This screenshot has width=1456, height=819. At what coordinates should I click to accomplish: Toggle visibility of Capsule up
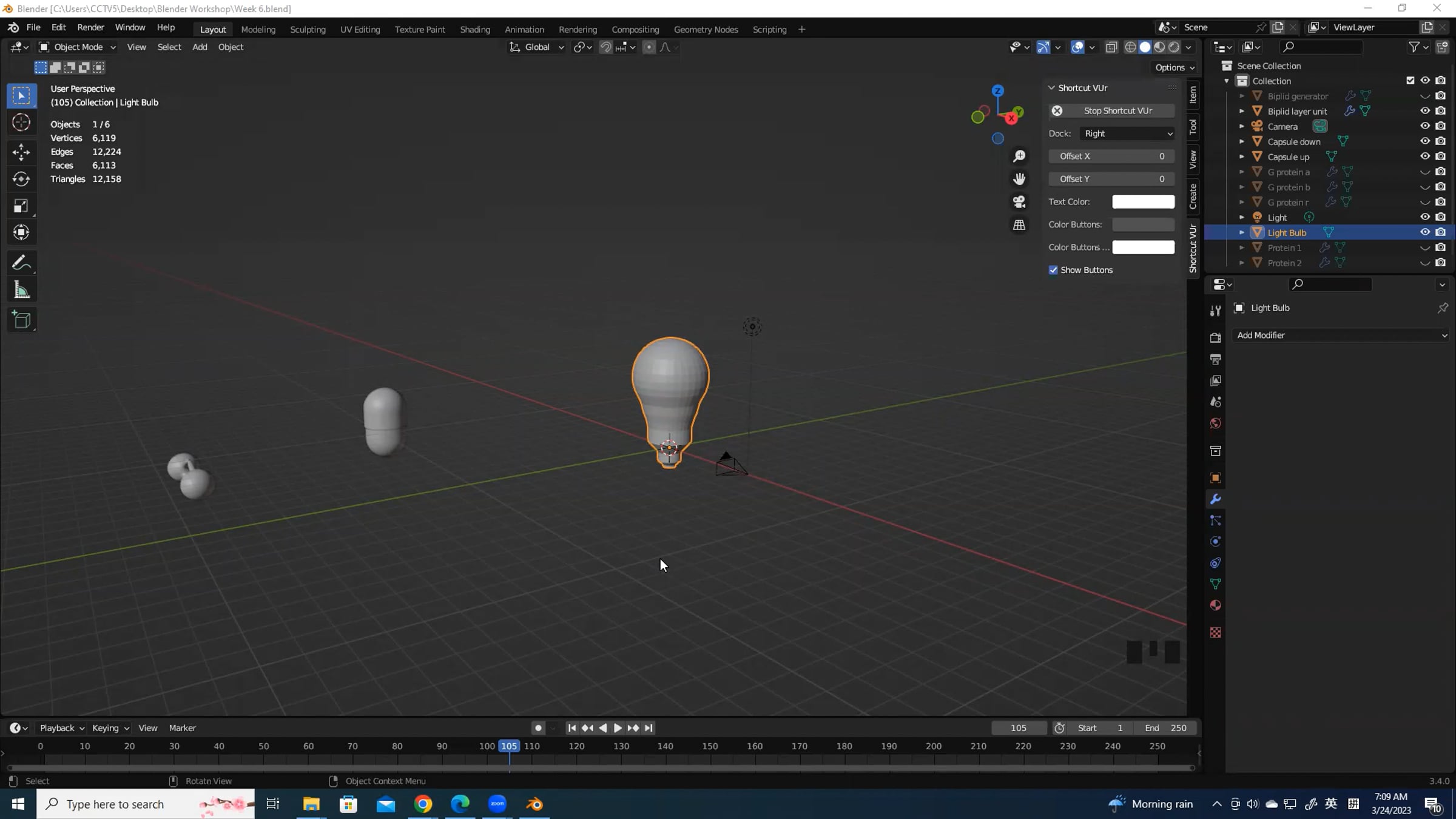pyautogui.click(x=1424, y=157)
